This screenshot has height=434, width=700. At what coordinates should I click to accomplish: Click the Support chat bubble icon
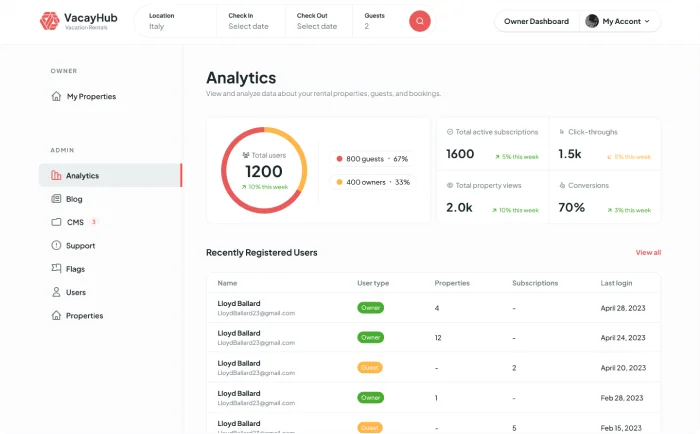tap(56, 246)
